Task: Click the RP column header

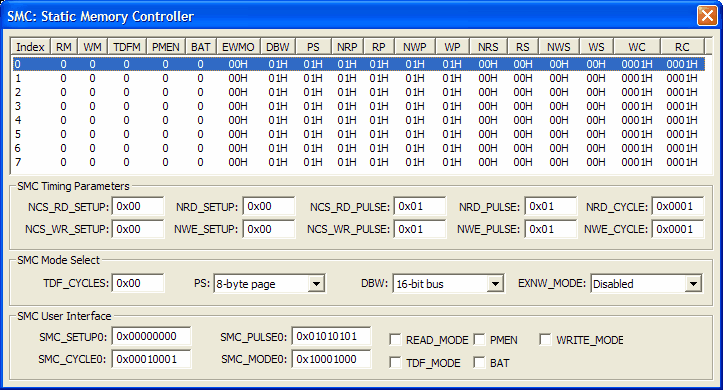Action: click(379, 47)
